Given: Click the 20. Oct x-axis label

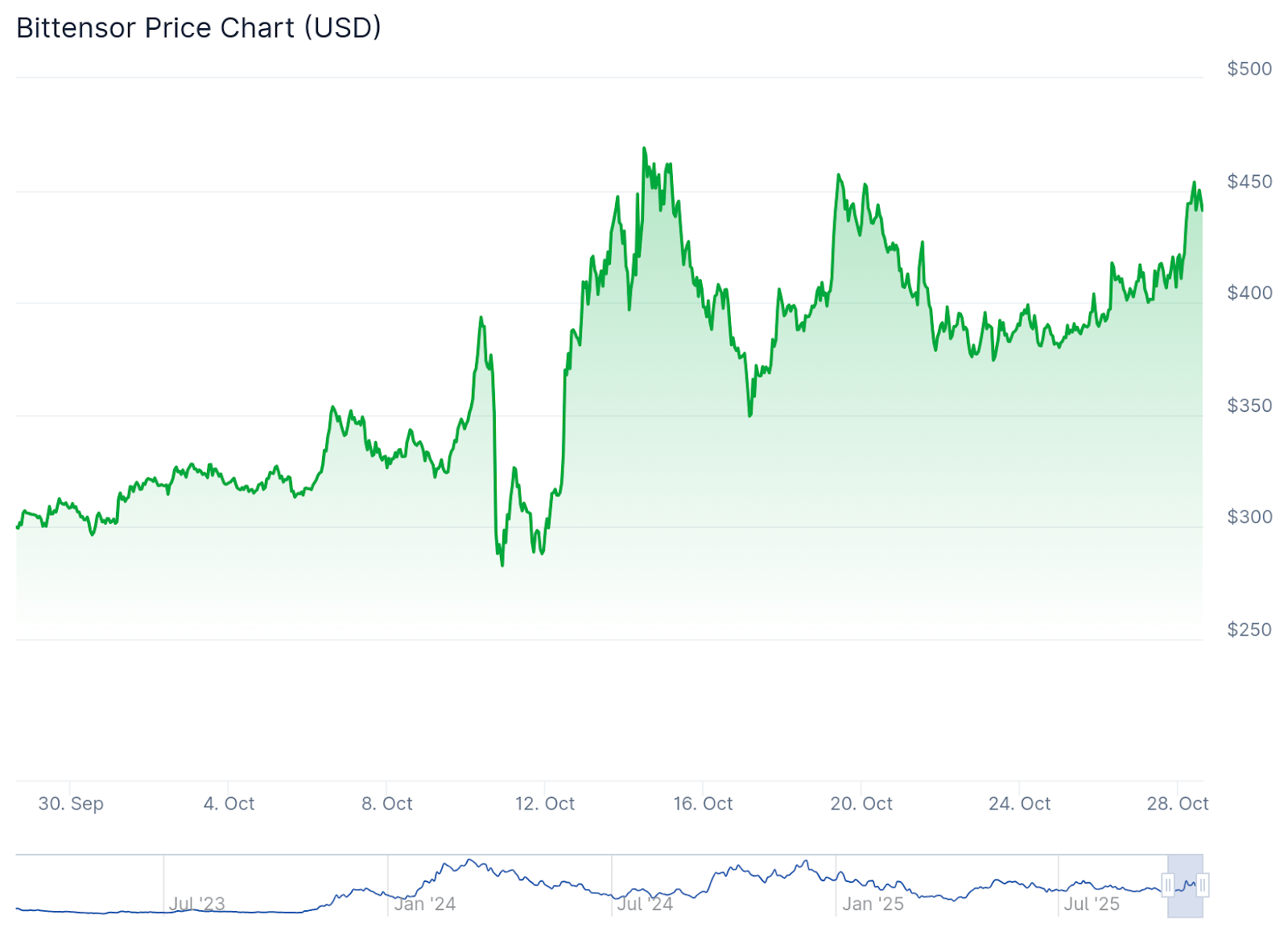Looking at the screenshot, I should 861,803.
